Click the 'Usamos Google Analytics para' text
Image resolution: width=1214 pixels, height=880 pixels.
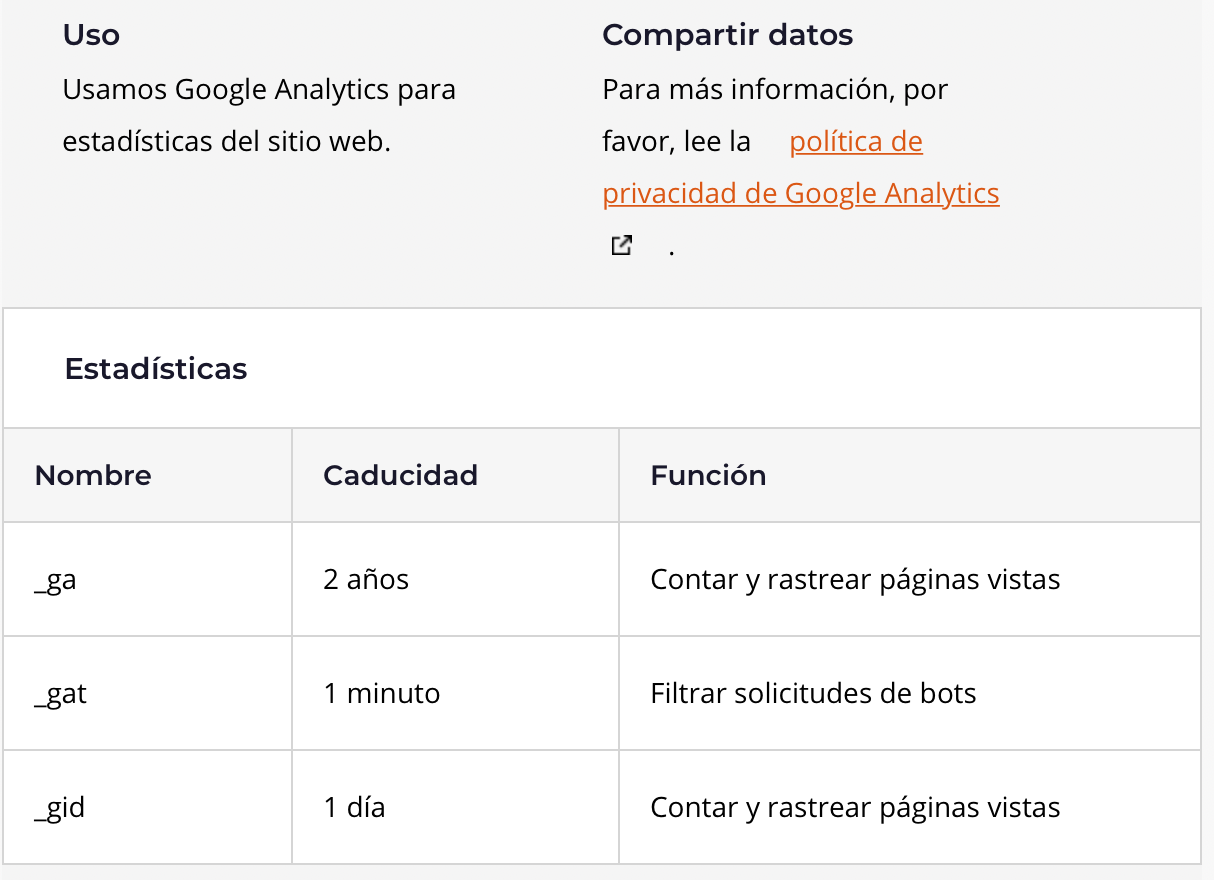point(259,90)
